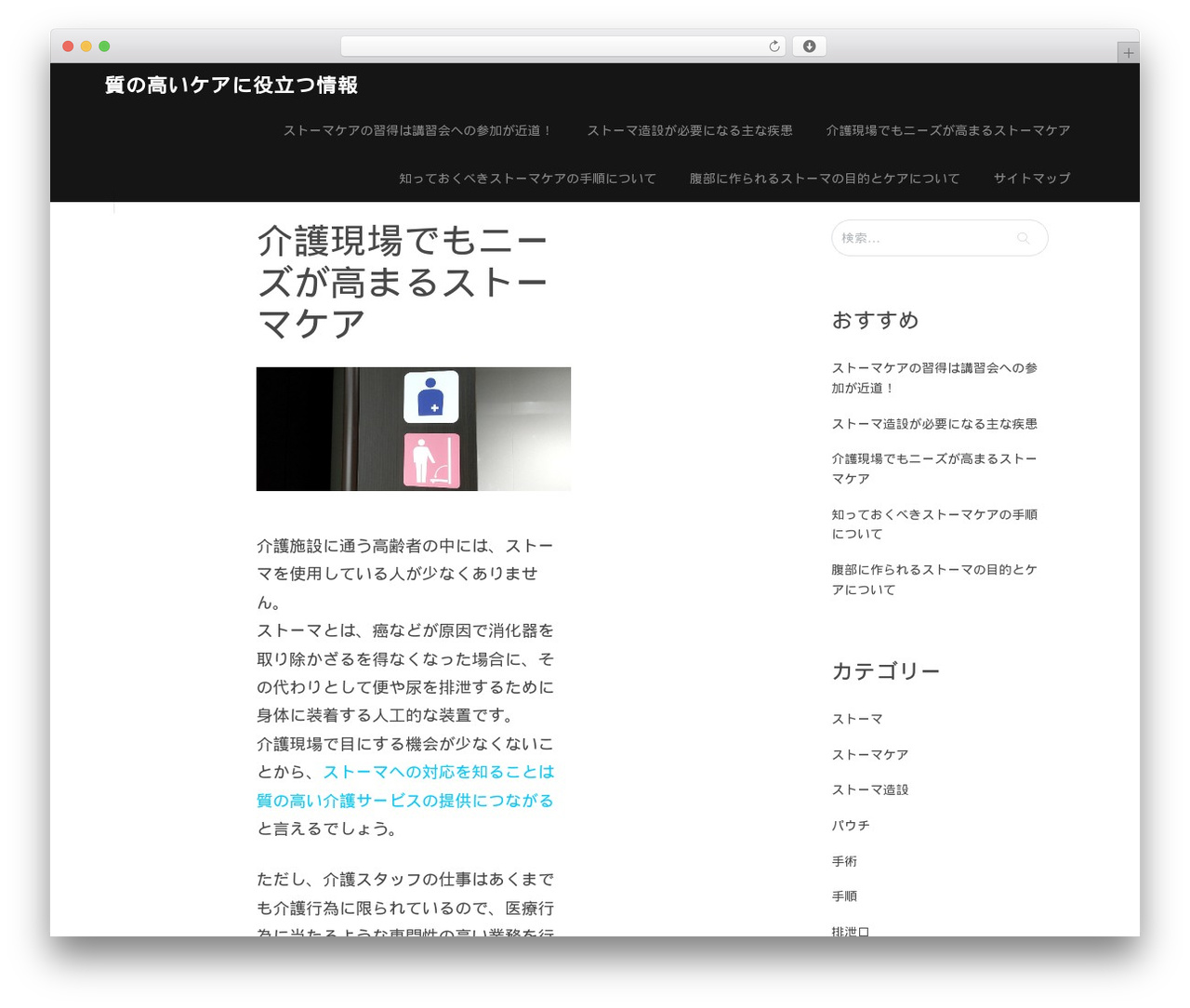The image size is (1190, 1008).
Task: Select category 手順
Action: [x=844, y=896]
